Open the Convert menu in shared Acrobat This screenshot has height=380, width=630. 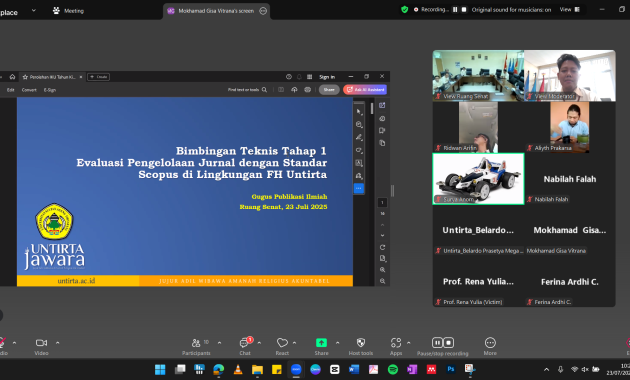[x=29, y=90]
